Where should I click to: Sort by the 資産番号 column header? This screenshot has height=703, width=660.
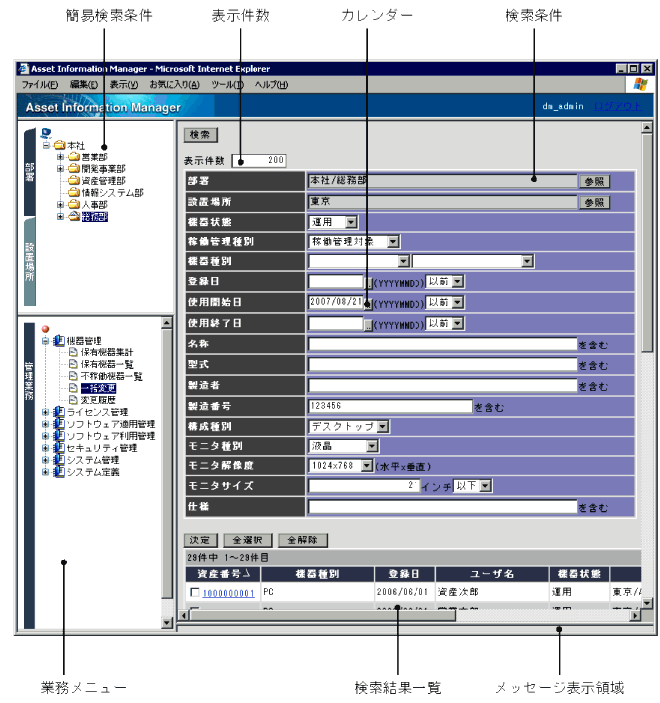(223, 574)
